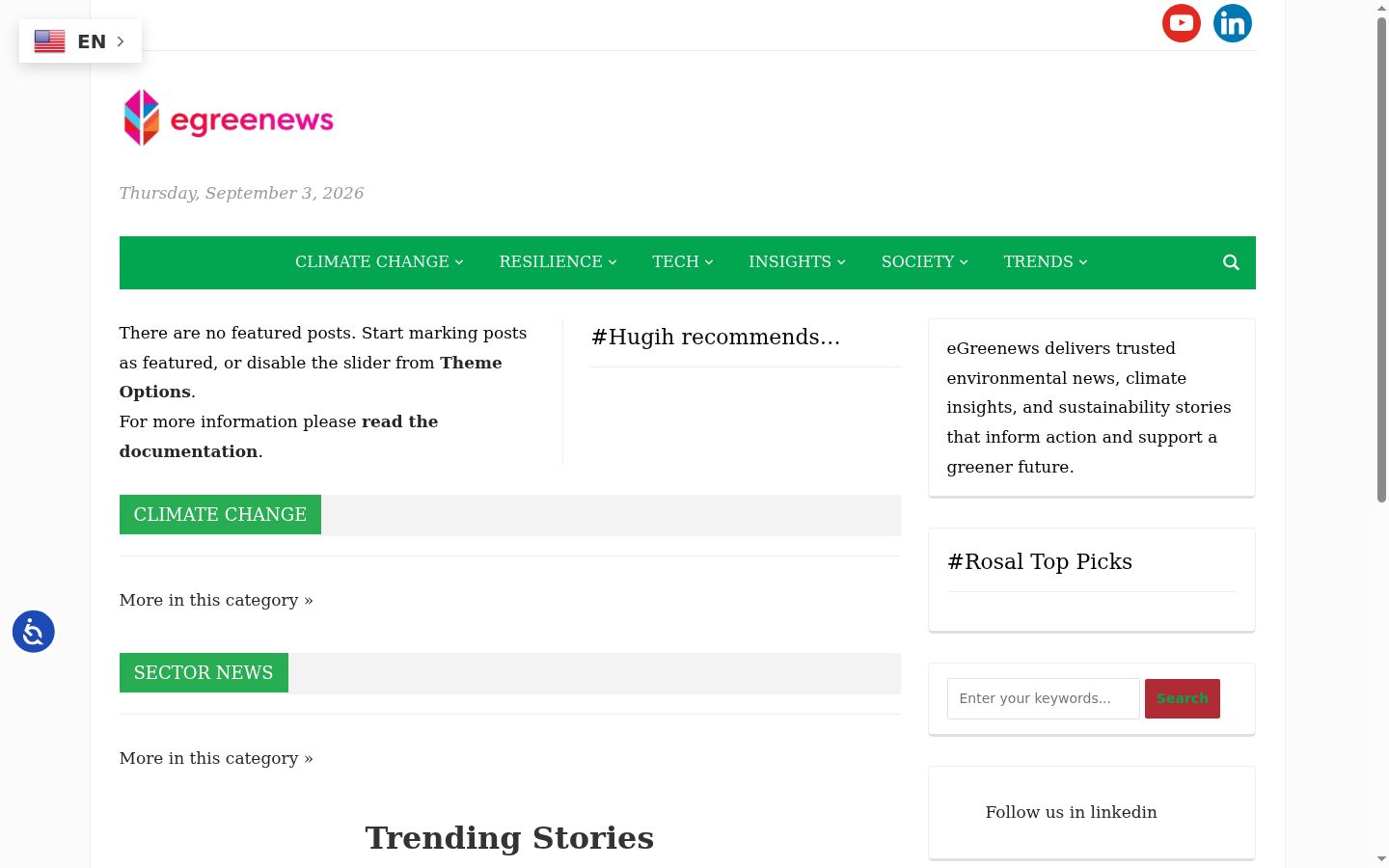The height and width of the screenshot is (868, 1389).
Task: Click the US flag language icon
Action: (x=50, y=41)
